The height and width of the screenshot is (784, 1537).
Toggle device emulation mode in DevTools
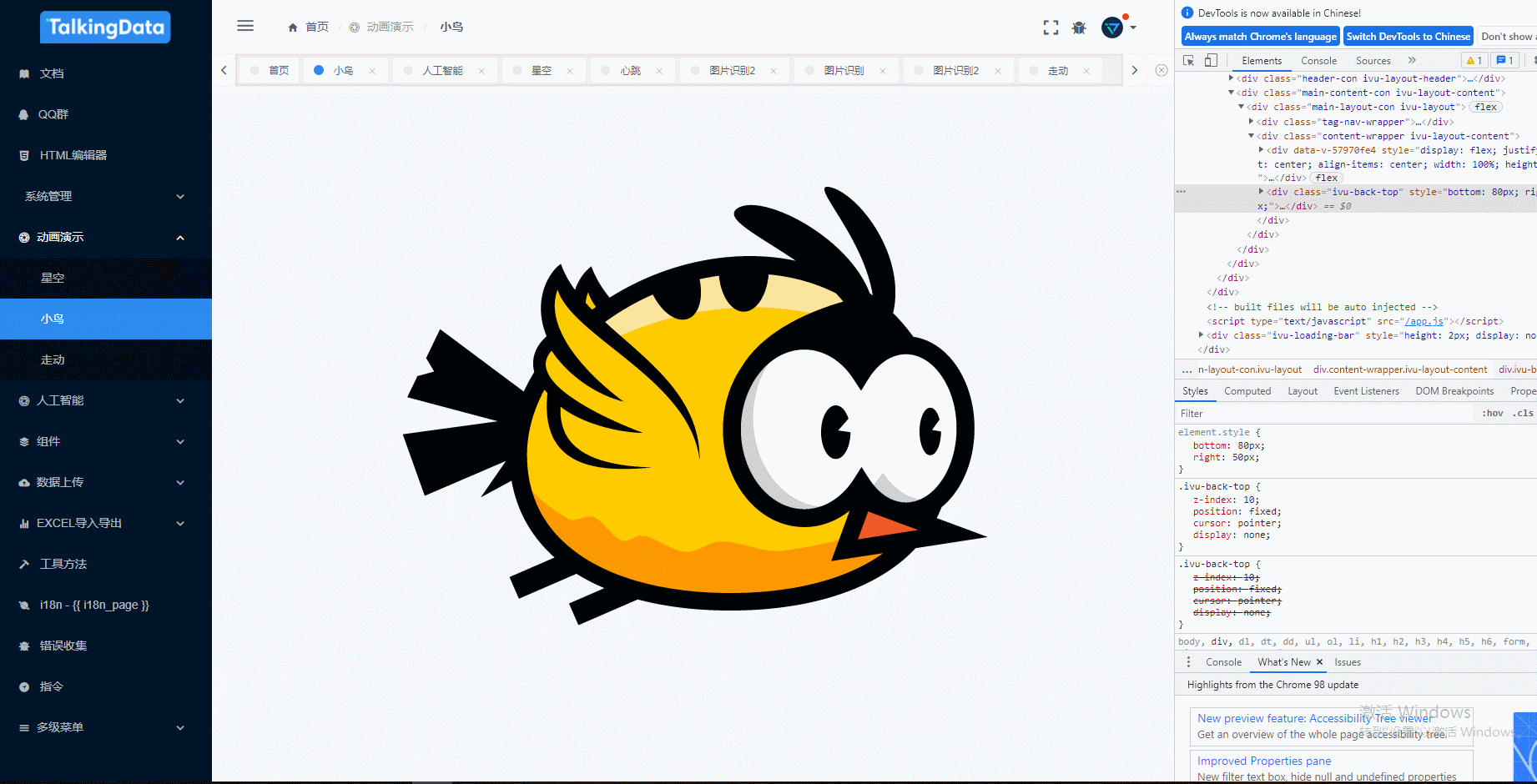tap(1212, 60)
